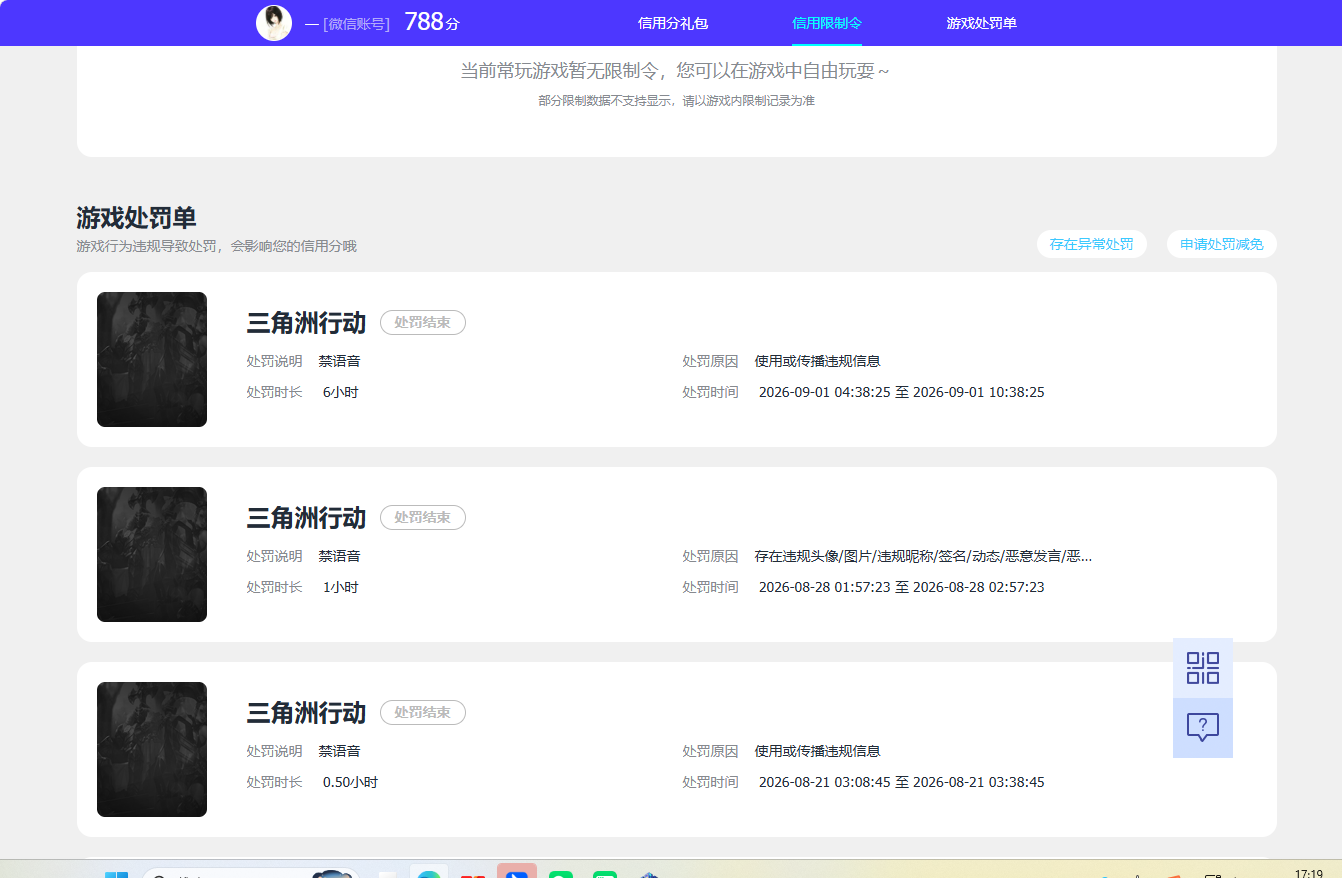Click the notice 当前常玩游戏暂无限制令
The image size is (1342, 878).
point(675,71)
